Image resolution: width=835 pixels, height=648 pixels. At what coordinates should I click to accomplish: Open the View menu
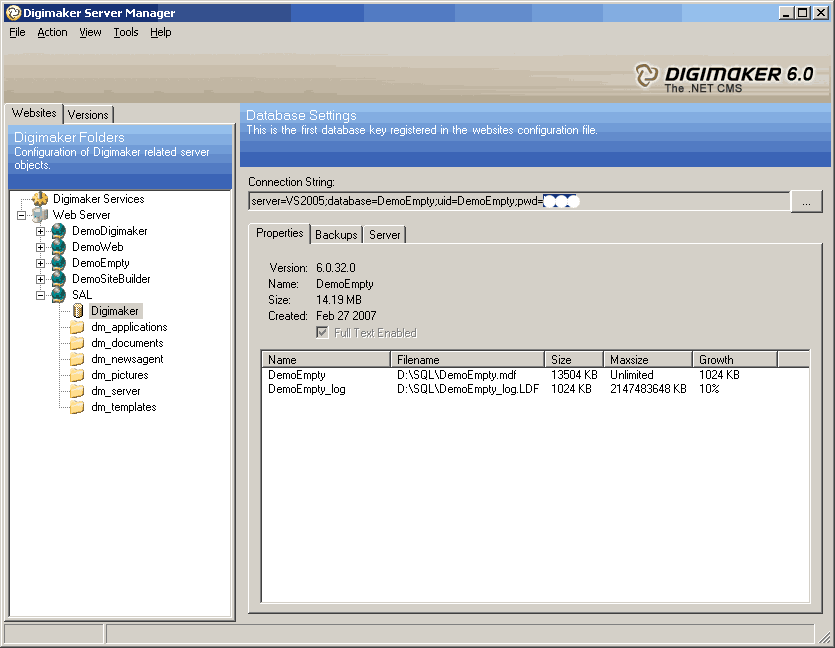click(90, 32)
